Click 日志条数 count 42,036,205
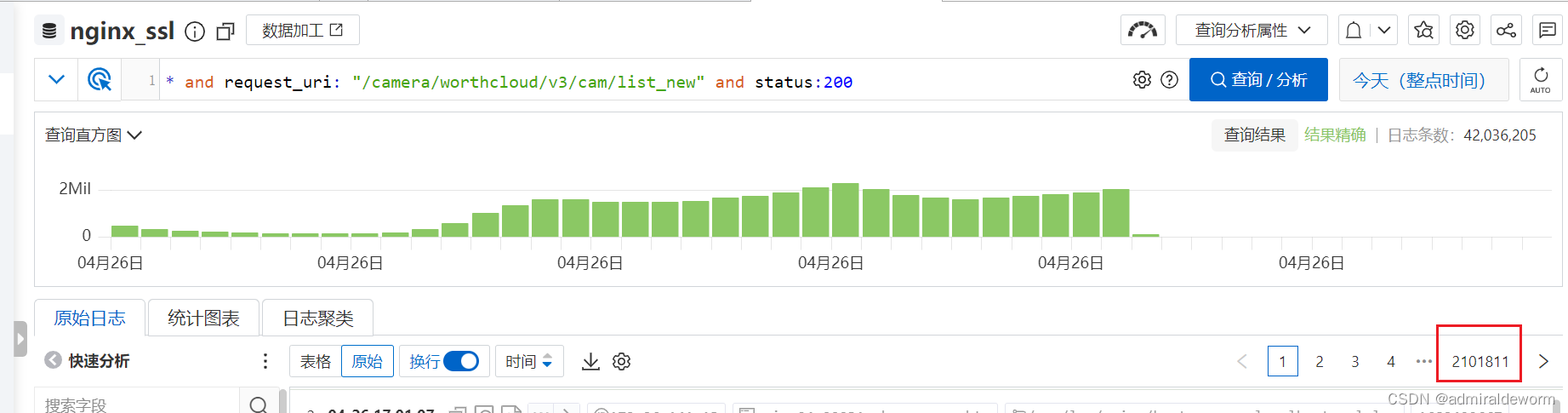The image size is (1568, 413). tap(1499, 135)
